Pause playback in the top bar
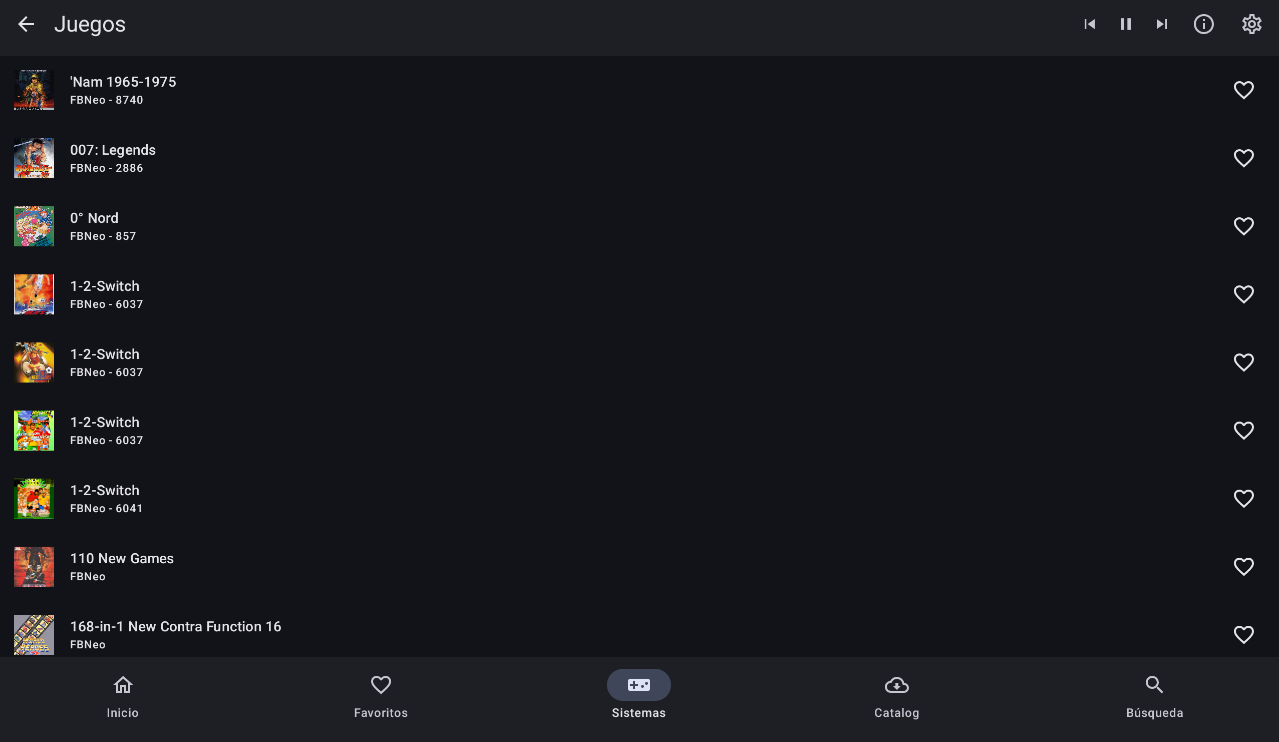This screenshot has width=1279, height=742. [x=1126, y=24]
